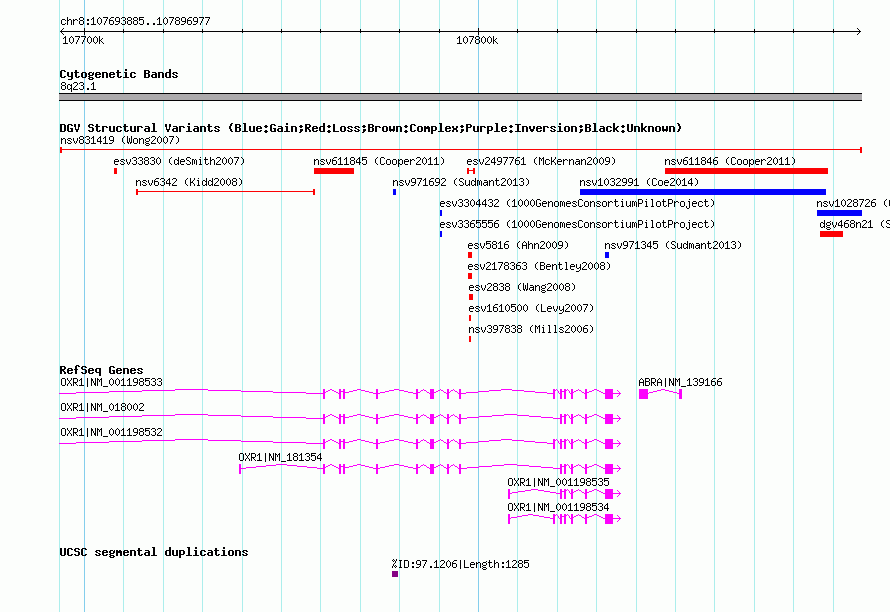Screen dimensions: 890x612
Task: Click the OXR1|NM_001198534 transcript label
Action: click(x=559, y=507)
